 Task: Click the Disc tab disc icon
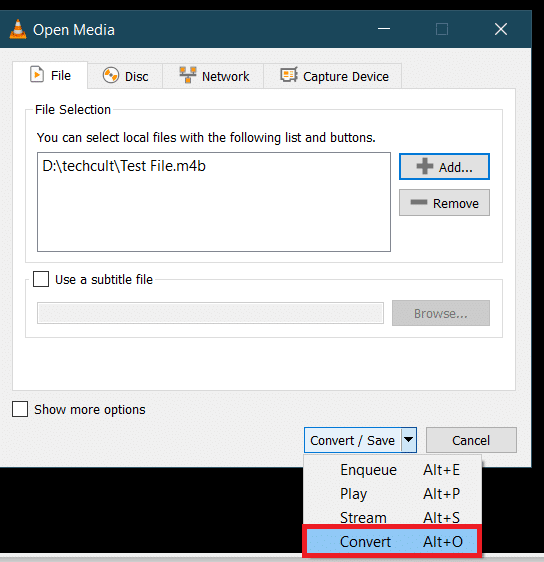(110, 76)
